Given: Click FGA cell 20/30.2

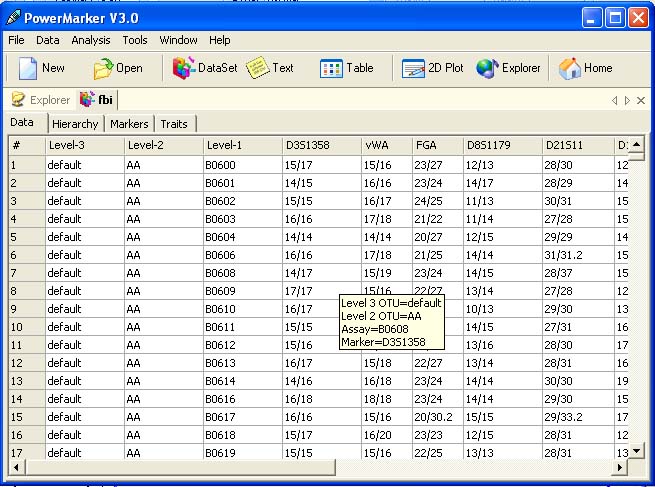Looking at the screenshot, I should pos(438,417).
